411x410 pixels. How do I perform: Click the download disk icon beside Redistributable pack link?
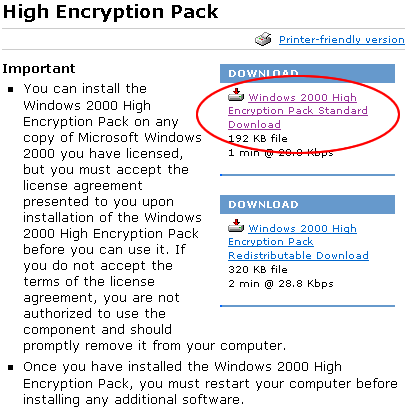tap(236, 226)
